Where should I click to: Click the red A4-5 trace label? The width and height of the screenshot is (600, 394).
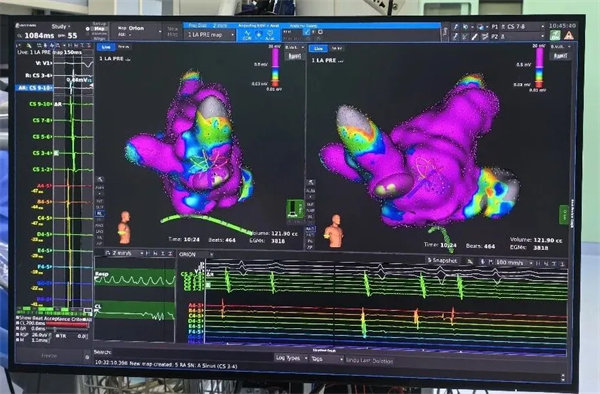[x=44, y=186]
